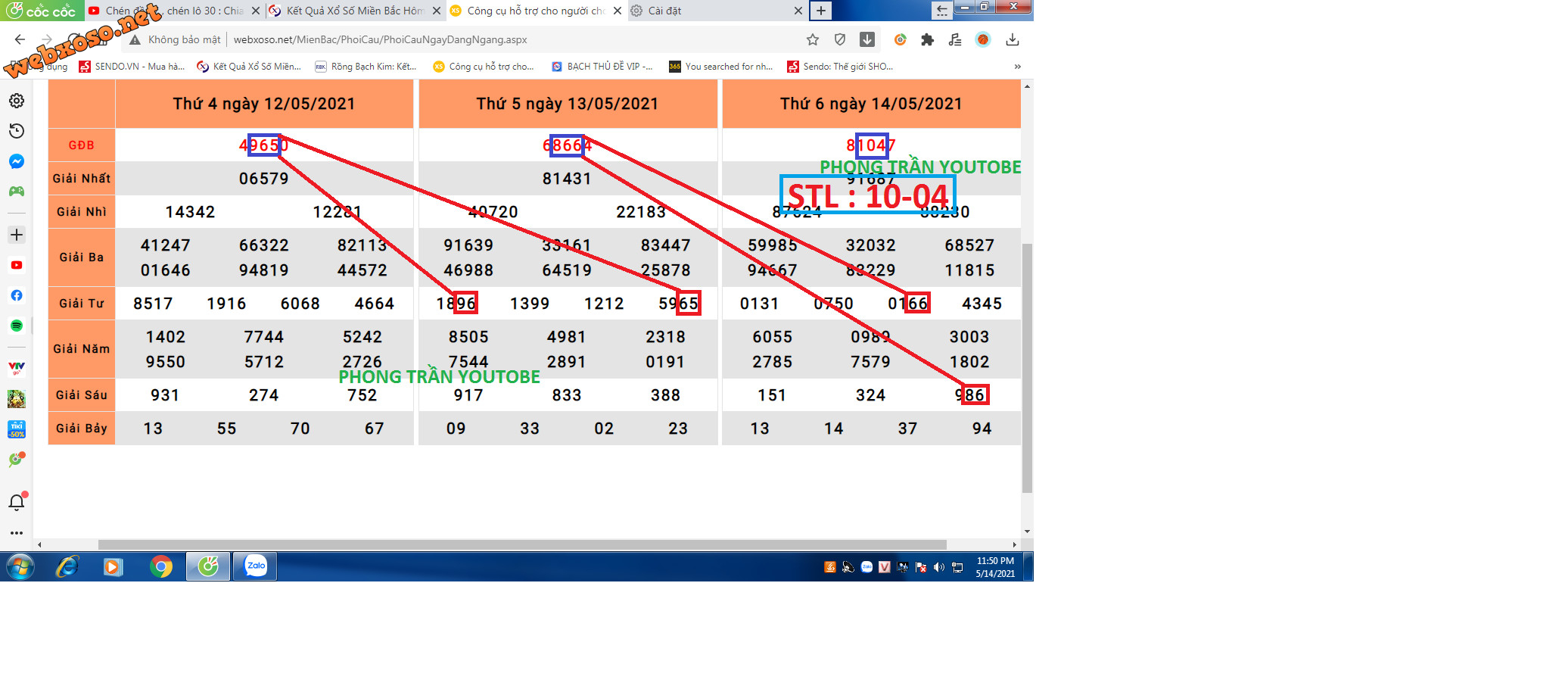Open browsing history in sidebar

[x=17, y=131]
